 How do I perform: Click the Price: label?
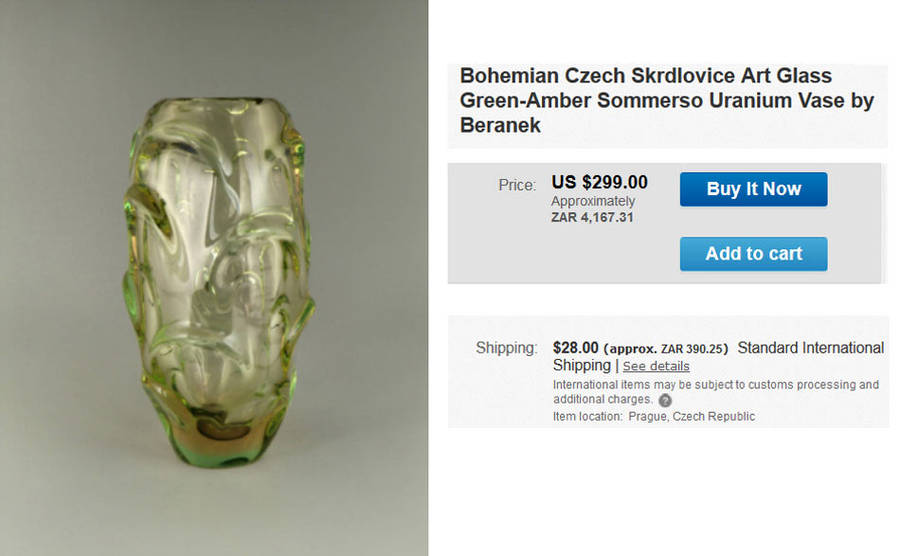(x=517, y=185)
